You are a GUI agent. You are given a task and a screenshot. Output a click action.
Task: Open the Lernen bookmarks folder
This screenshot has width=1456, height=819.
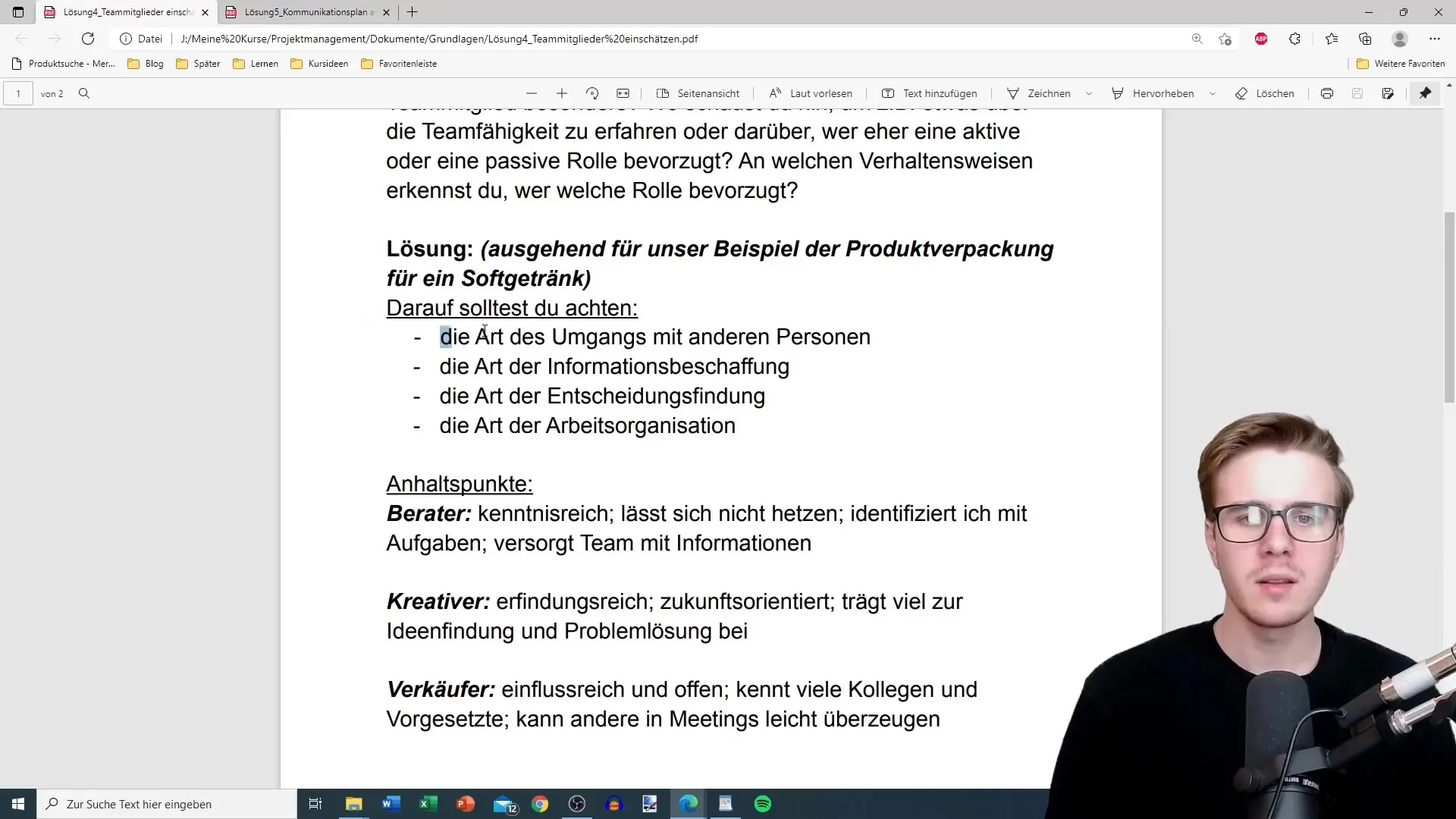pos(256,64)
